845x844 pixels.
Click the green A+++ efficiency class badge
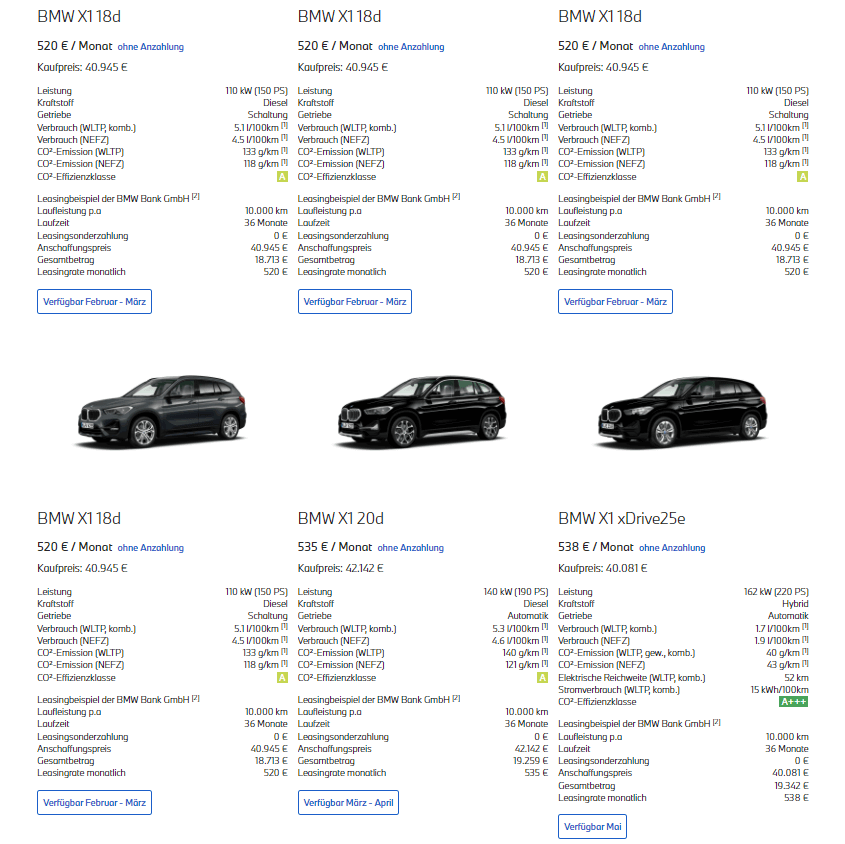tap(793, 702)
